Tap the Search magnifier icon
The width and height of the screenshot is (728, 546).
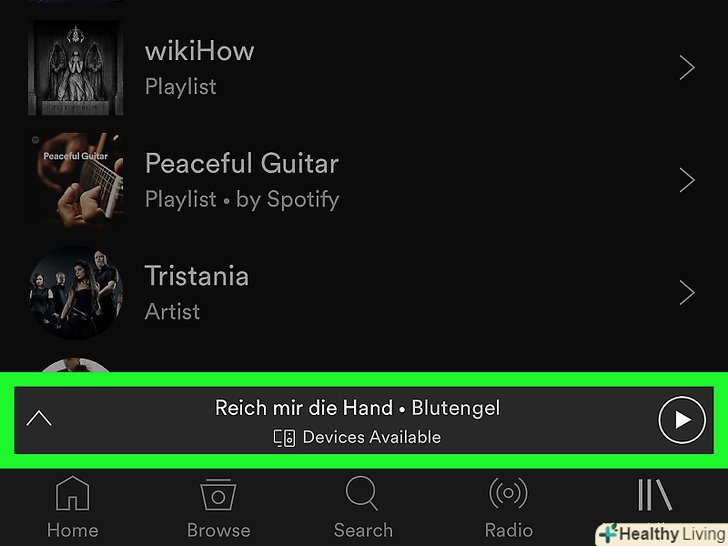pyautogui.click(x=362, y=493)
